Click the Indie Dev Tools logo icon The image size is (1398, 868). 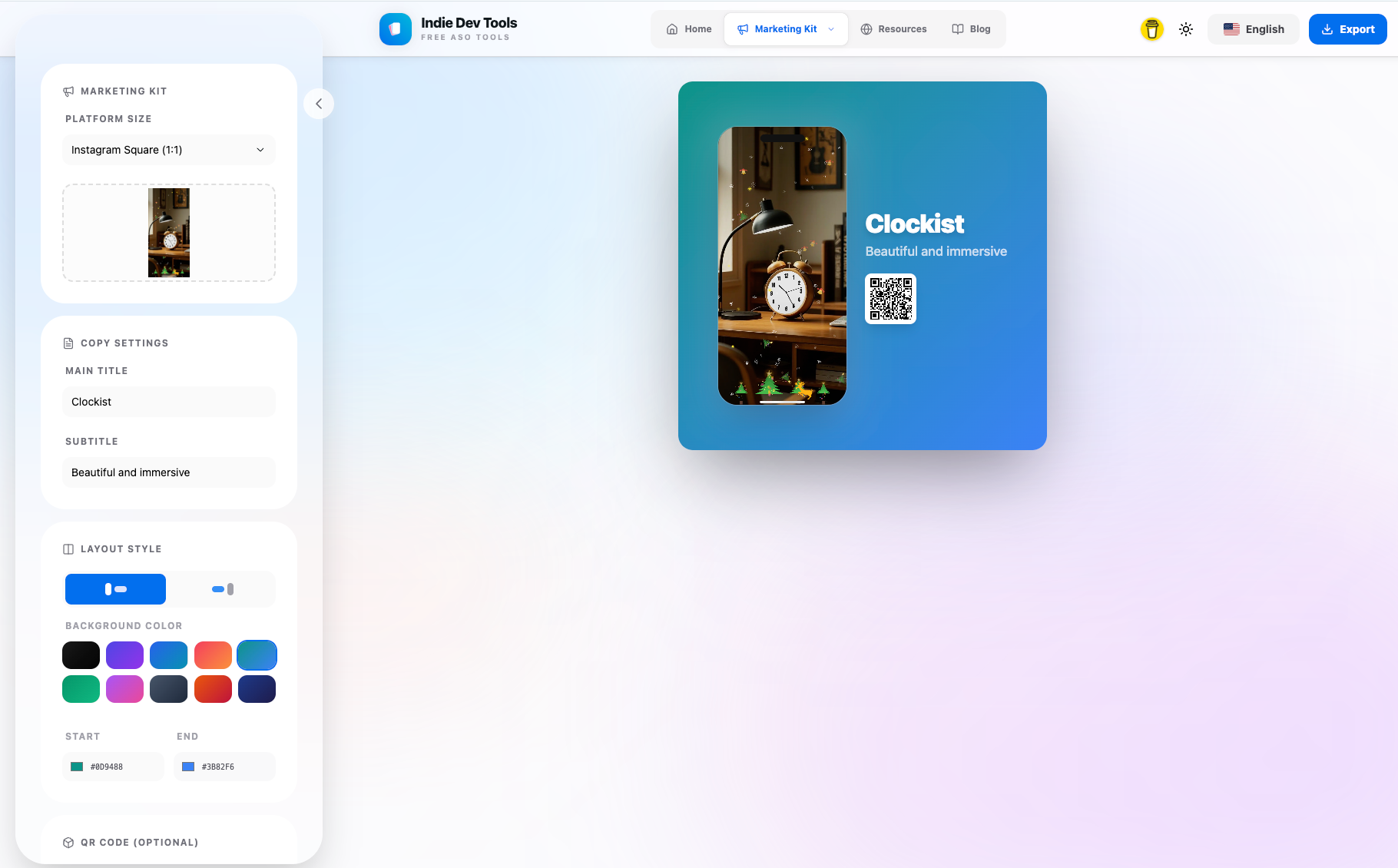pyautogui.click(x=395, y=28)
